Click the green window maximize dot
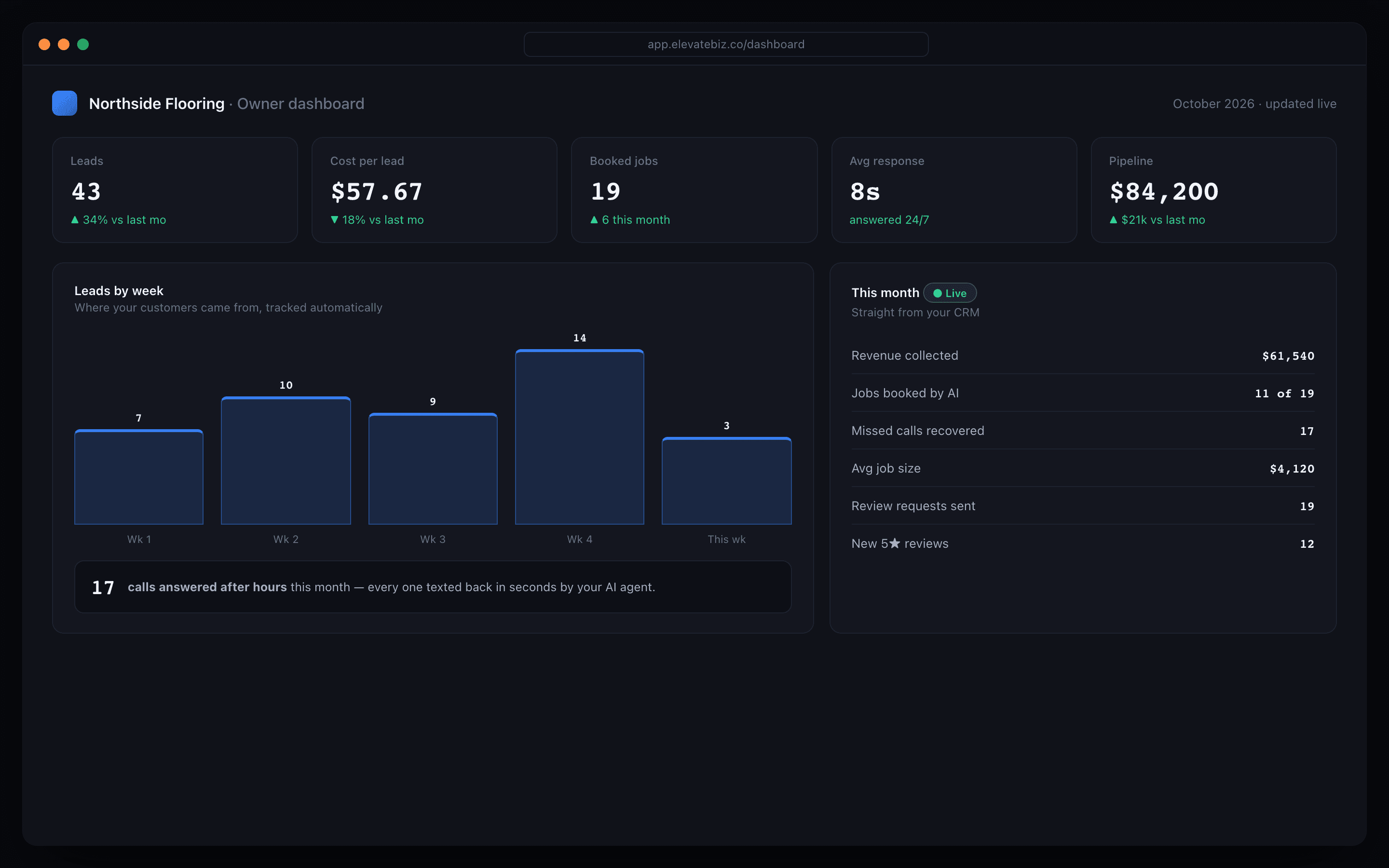The width and height of the screenshot is (1389, 868). [82, 44]
